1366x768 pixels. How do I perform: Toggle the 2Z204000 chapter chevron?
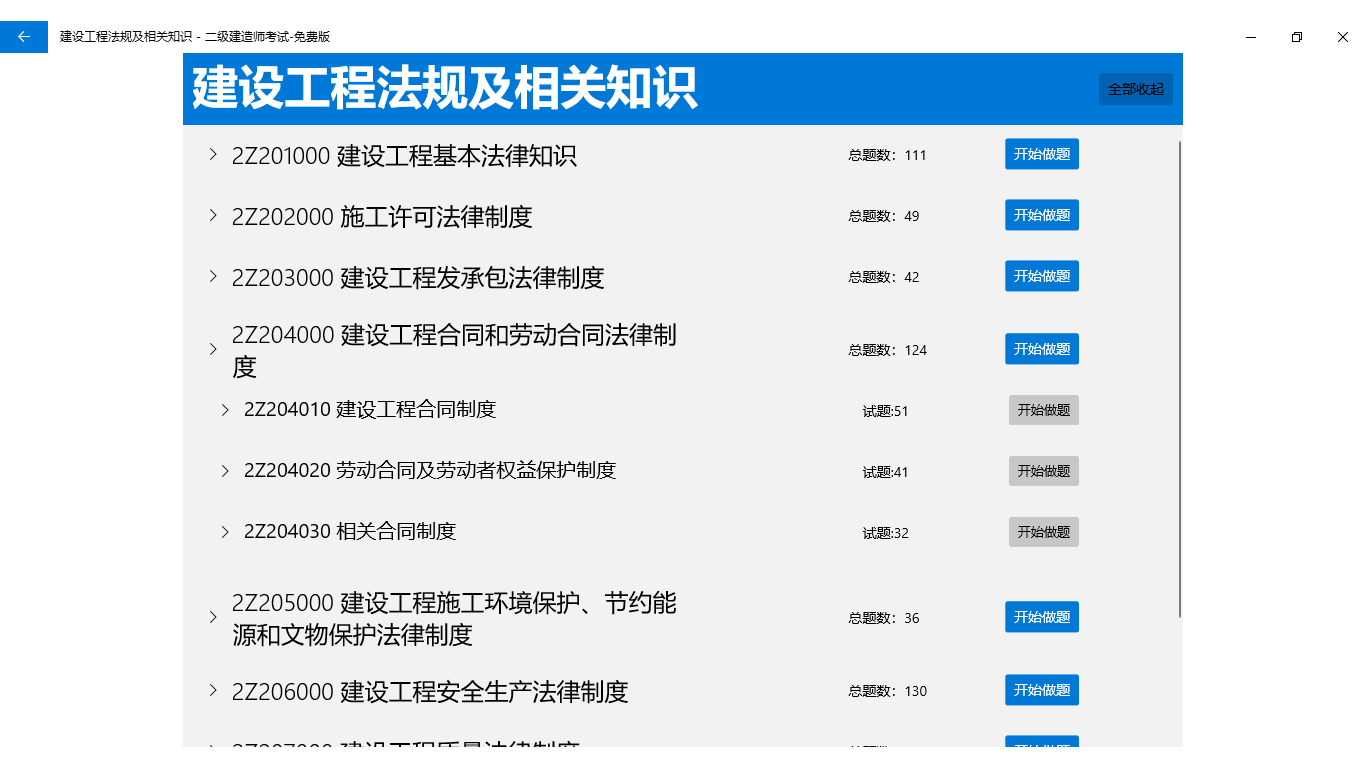tap(212, 350)
